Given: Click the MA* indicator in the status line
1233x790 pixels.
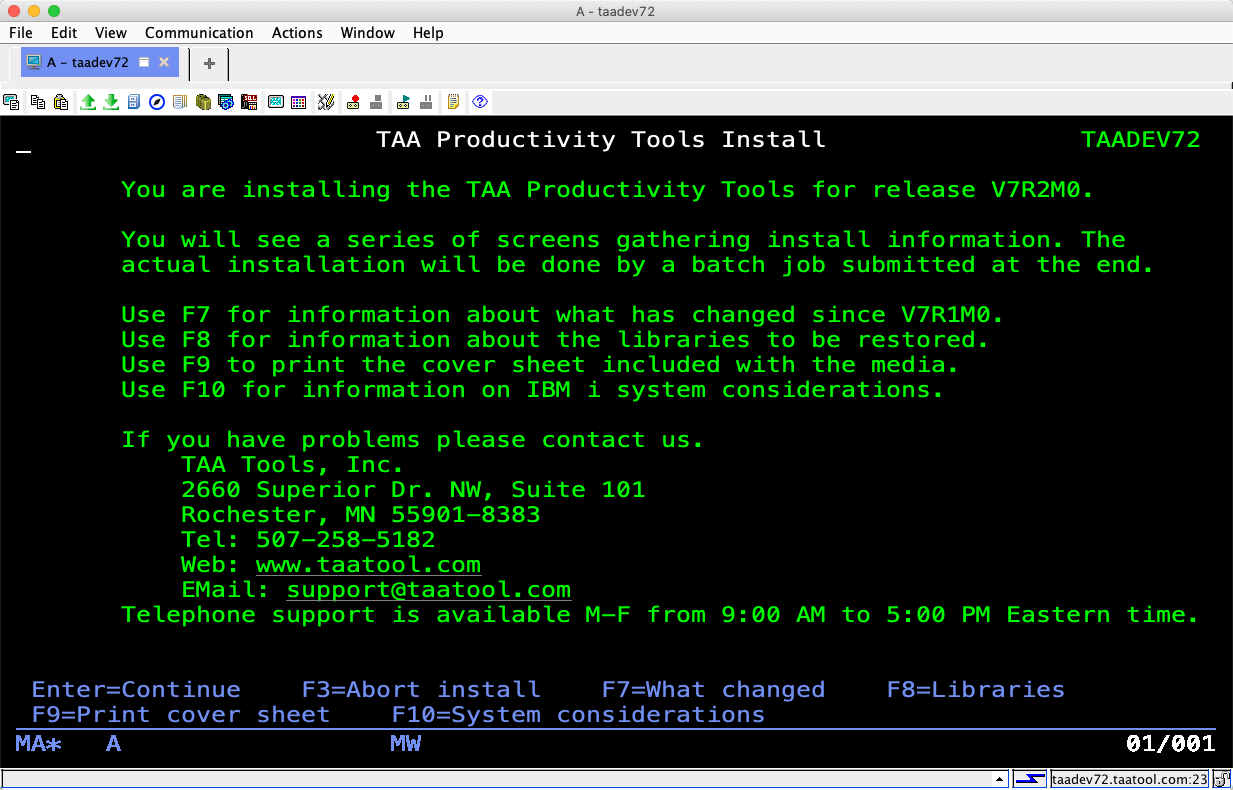Looking at the screenshot, I should tap(39, 744).
